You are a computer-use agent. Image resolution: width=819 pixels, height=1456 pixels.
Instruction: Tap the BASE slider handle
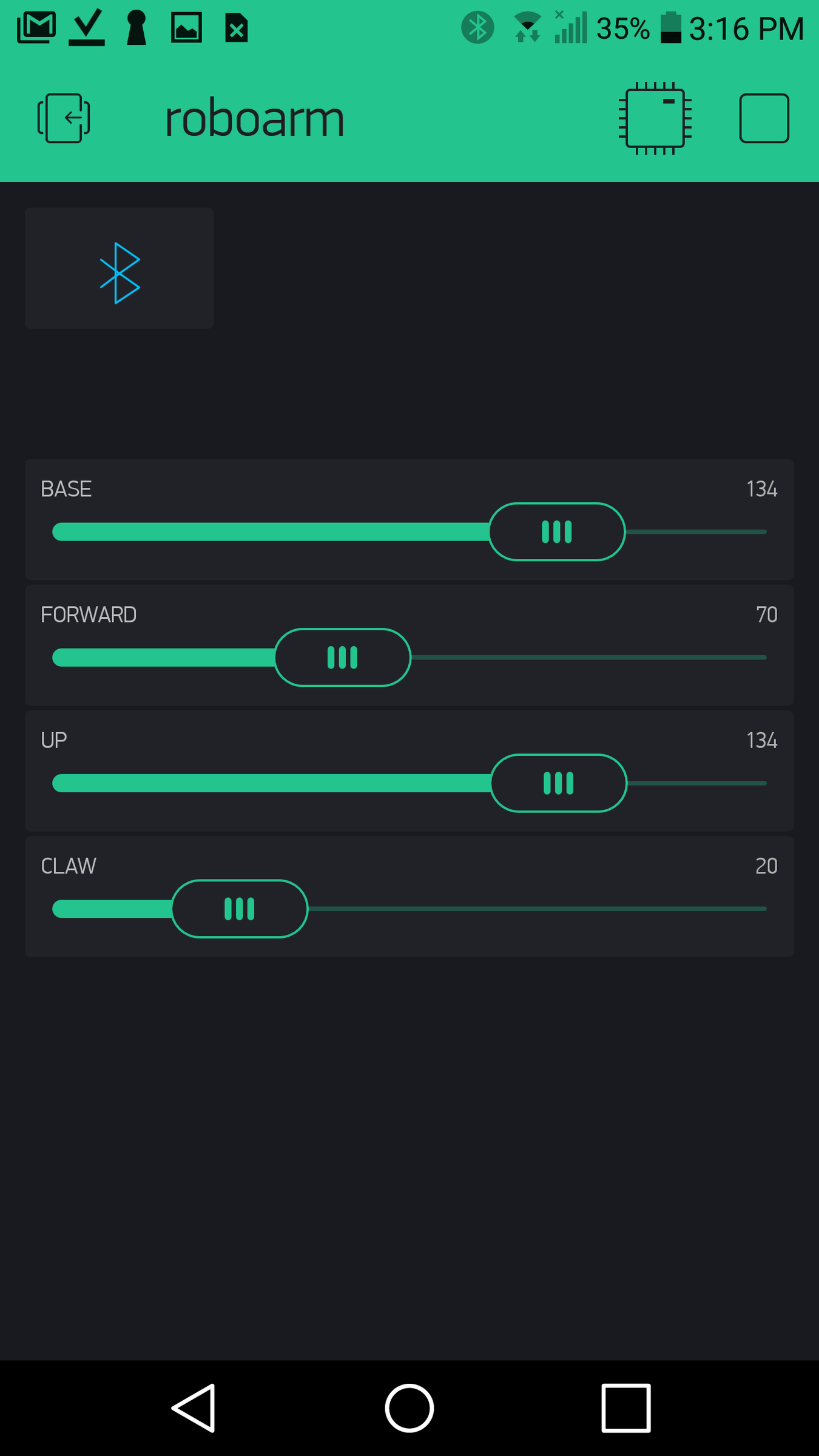pyautogui.click(x=557, y=532)
